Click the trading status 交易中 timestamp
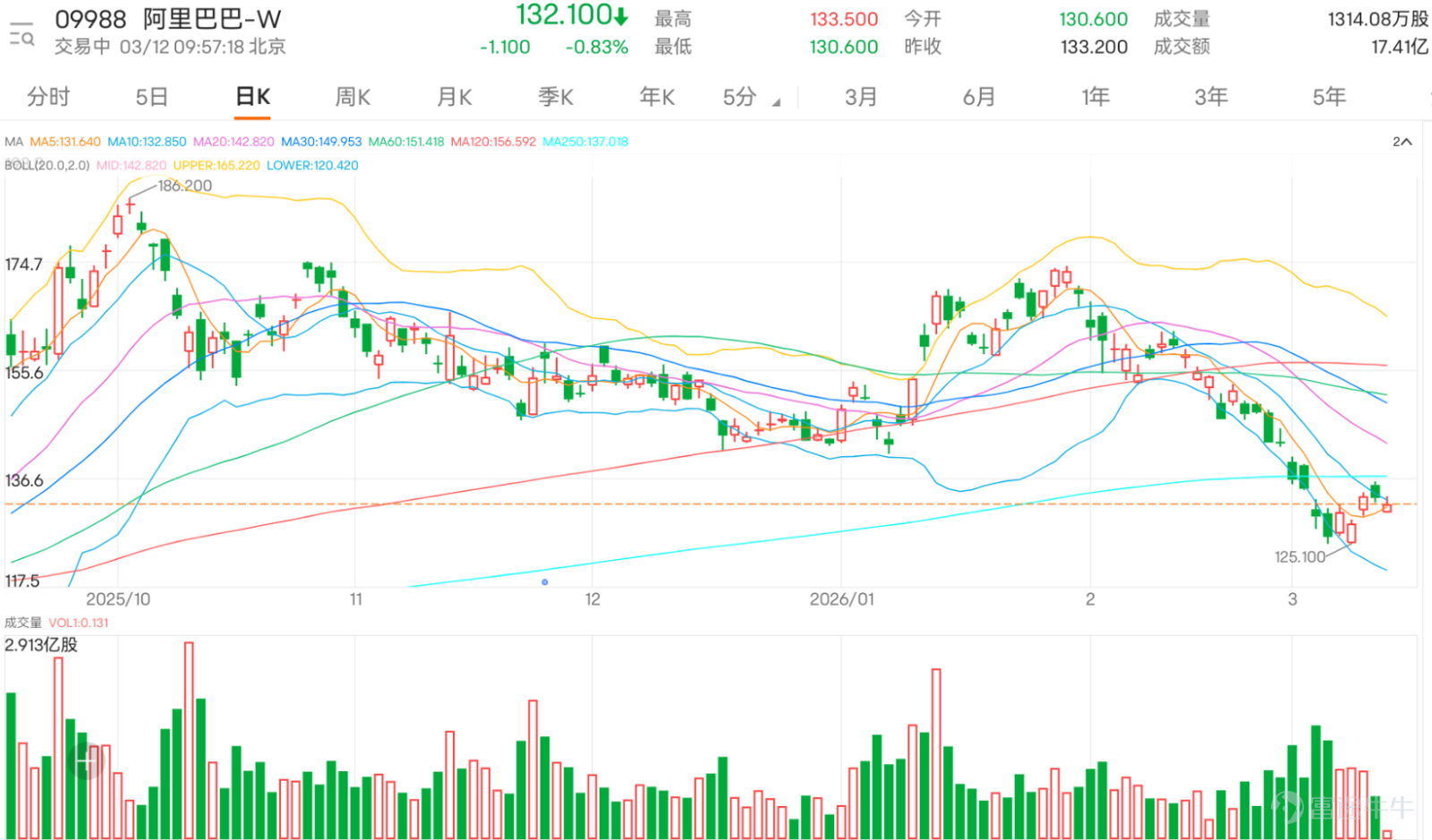Viewport: 1432px width, 840px height. pos(170,47)
